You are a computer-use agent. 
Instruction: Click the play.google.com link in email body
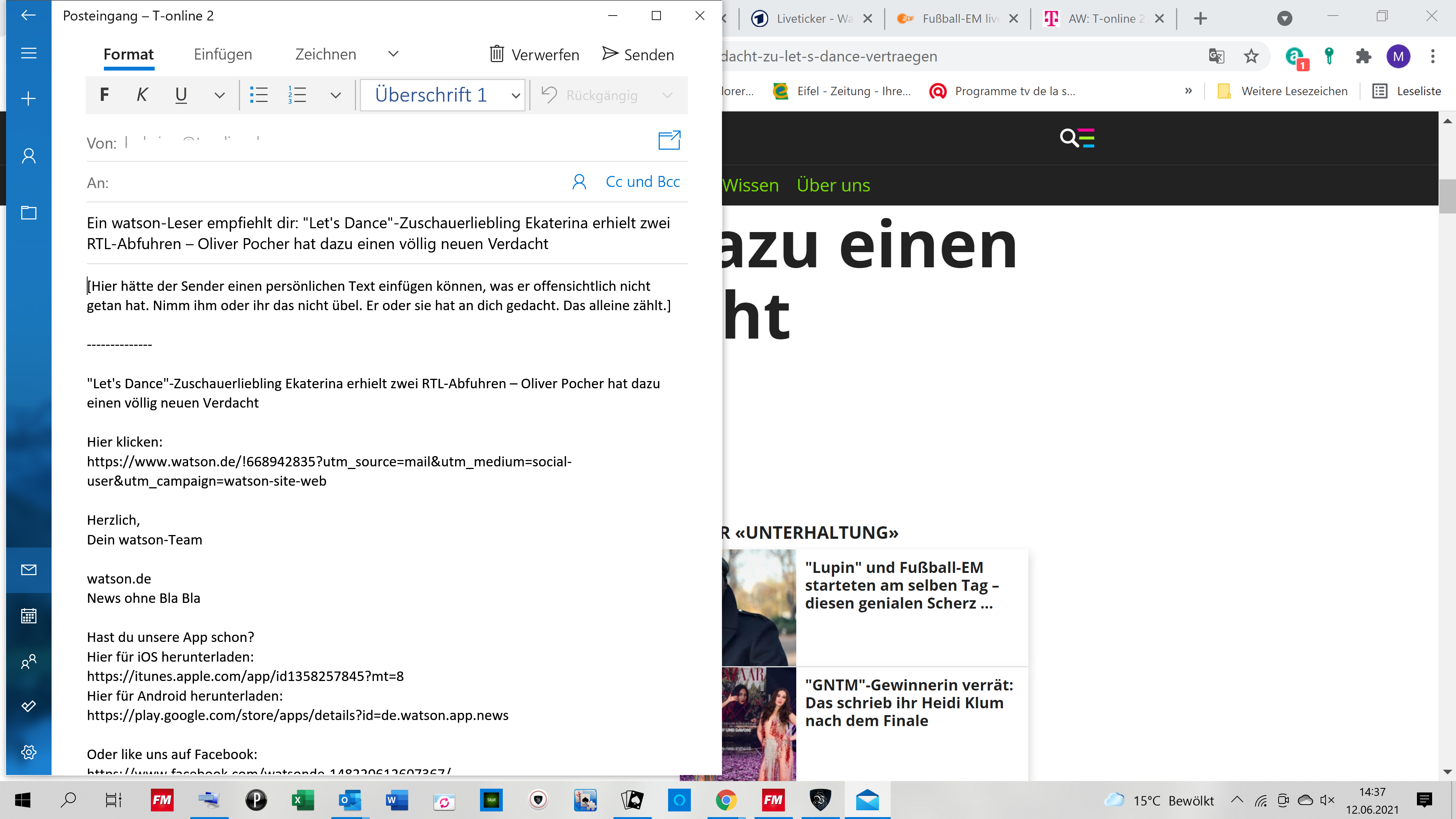[297, 715]
